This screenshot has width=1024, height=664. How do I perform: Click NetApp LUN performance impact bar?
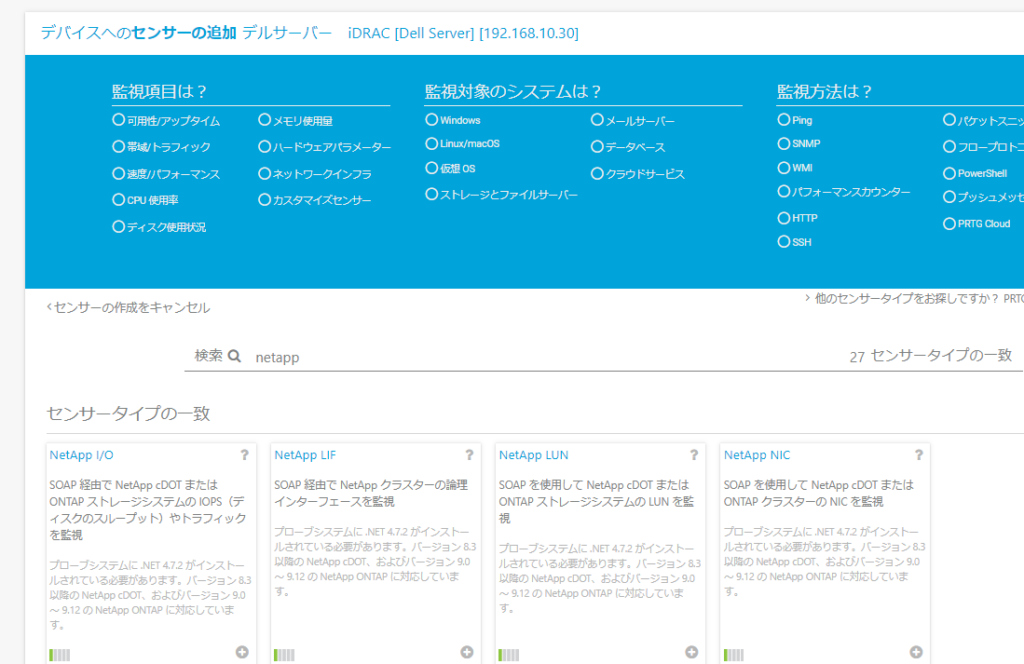coord(509,655)
